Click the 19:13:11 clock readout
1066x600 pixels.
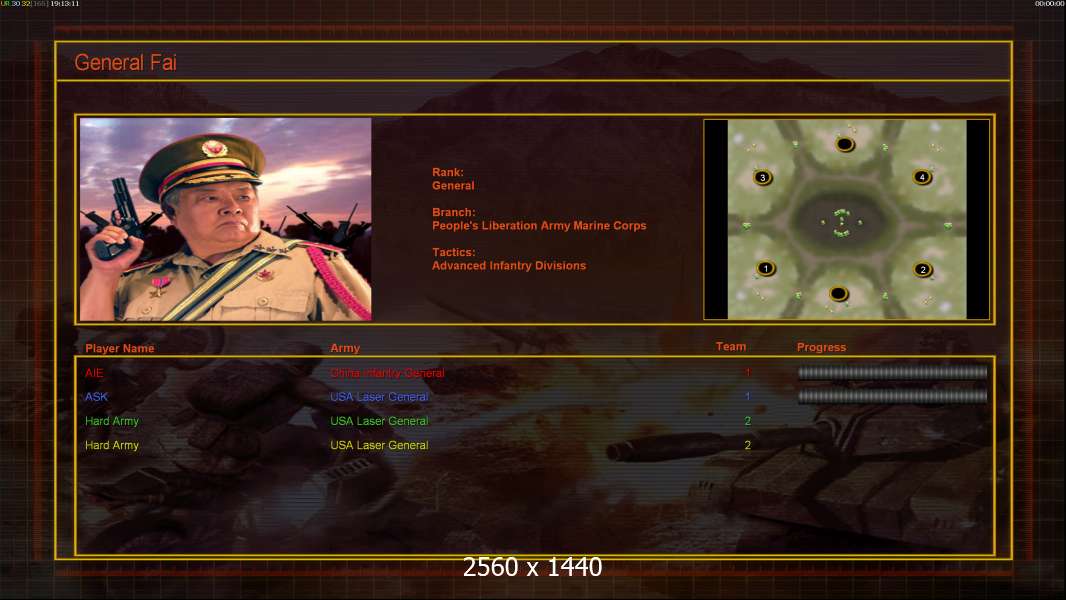click(x=65, y=3)
